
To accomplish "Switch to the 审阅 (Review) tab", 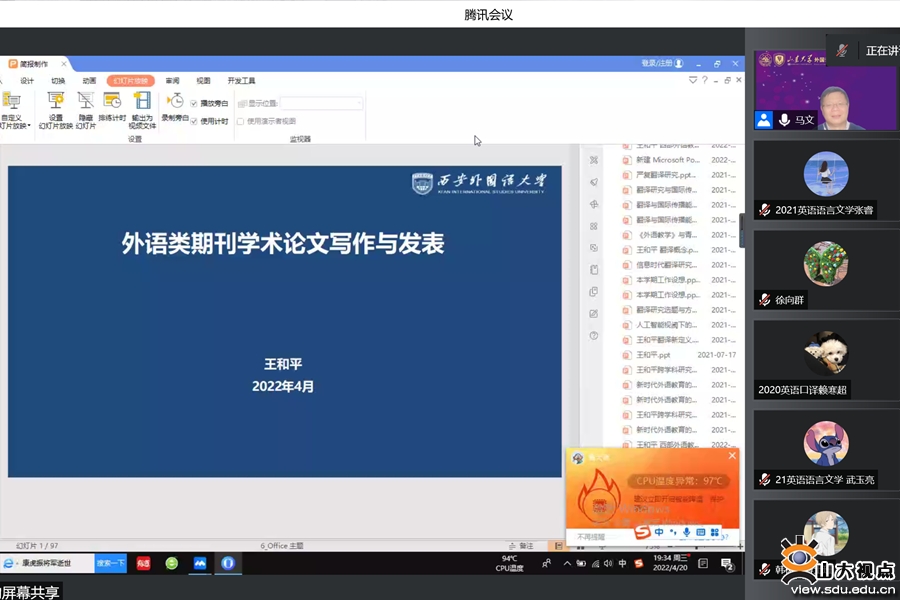I will pos(172,81).
